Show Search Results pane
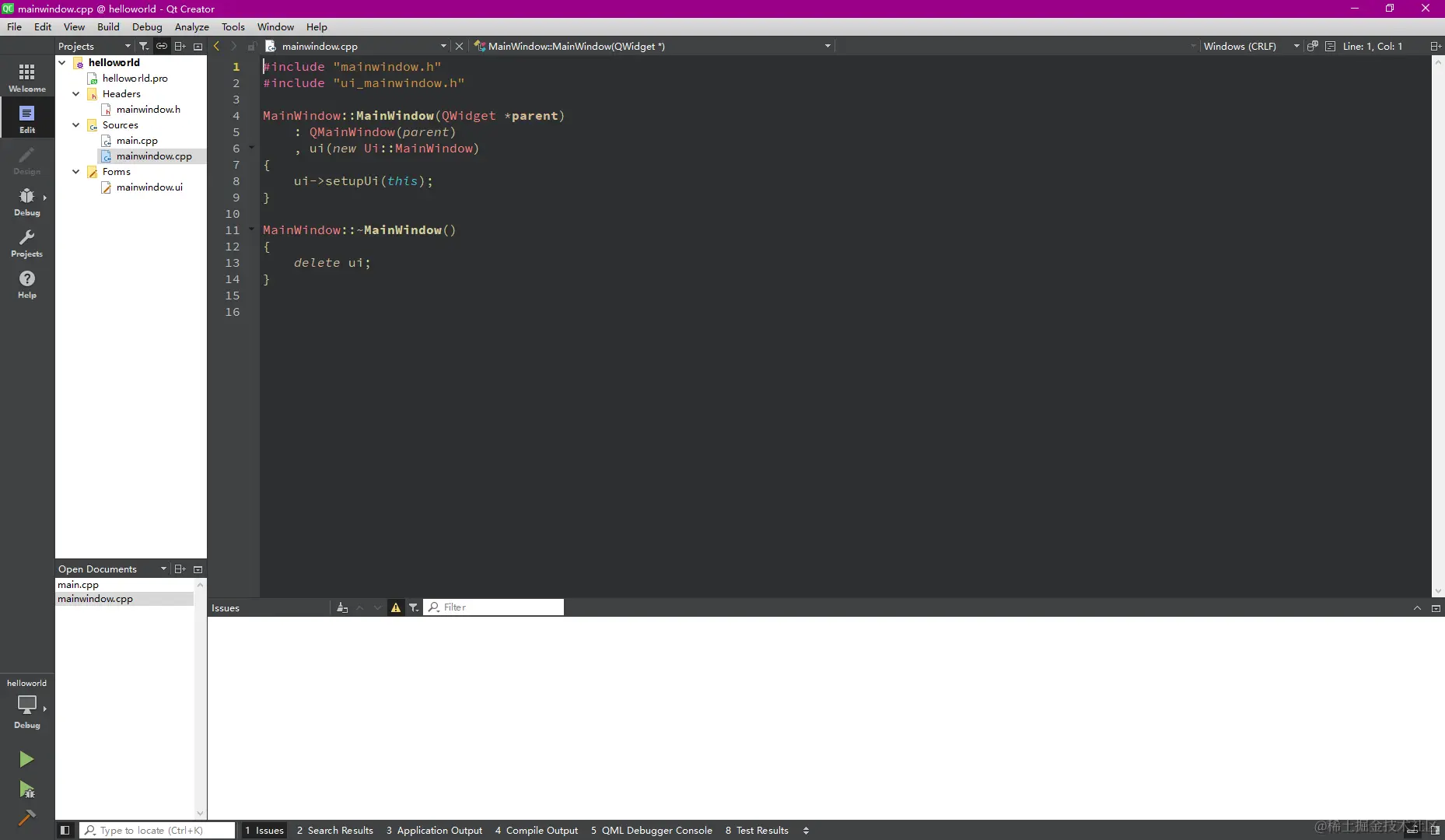 [335, 830]
